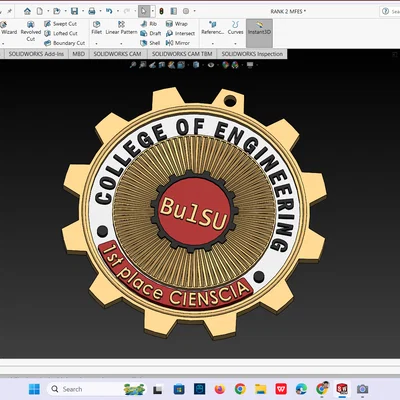Open a file using the Open icon

click(x=57, y=11)
